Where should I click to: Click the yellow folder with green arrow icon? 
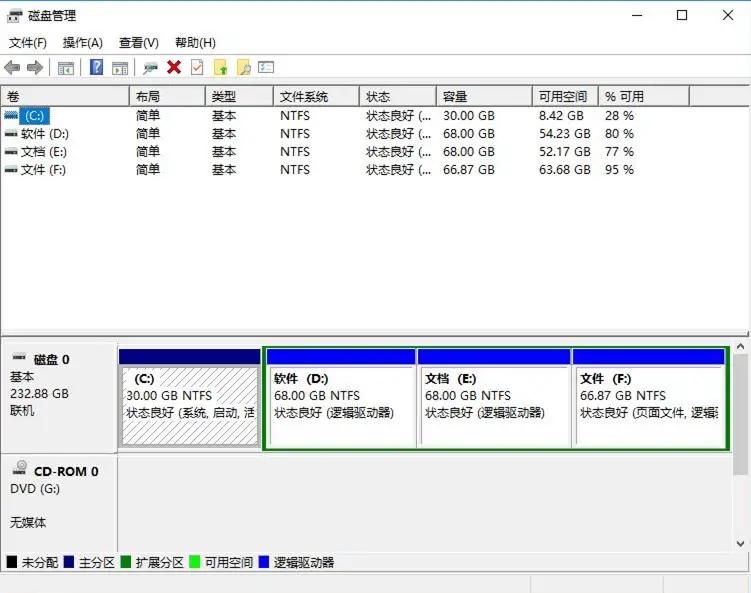pyautogui.click(x=220, y=67)
